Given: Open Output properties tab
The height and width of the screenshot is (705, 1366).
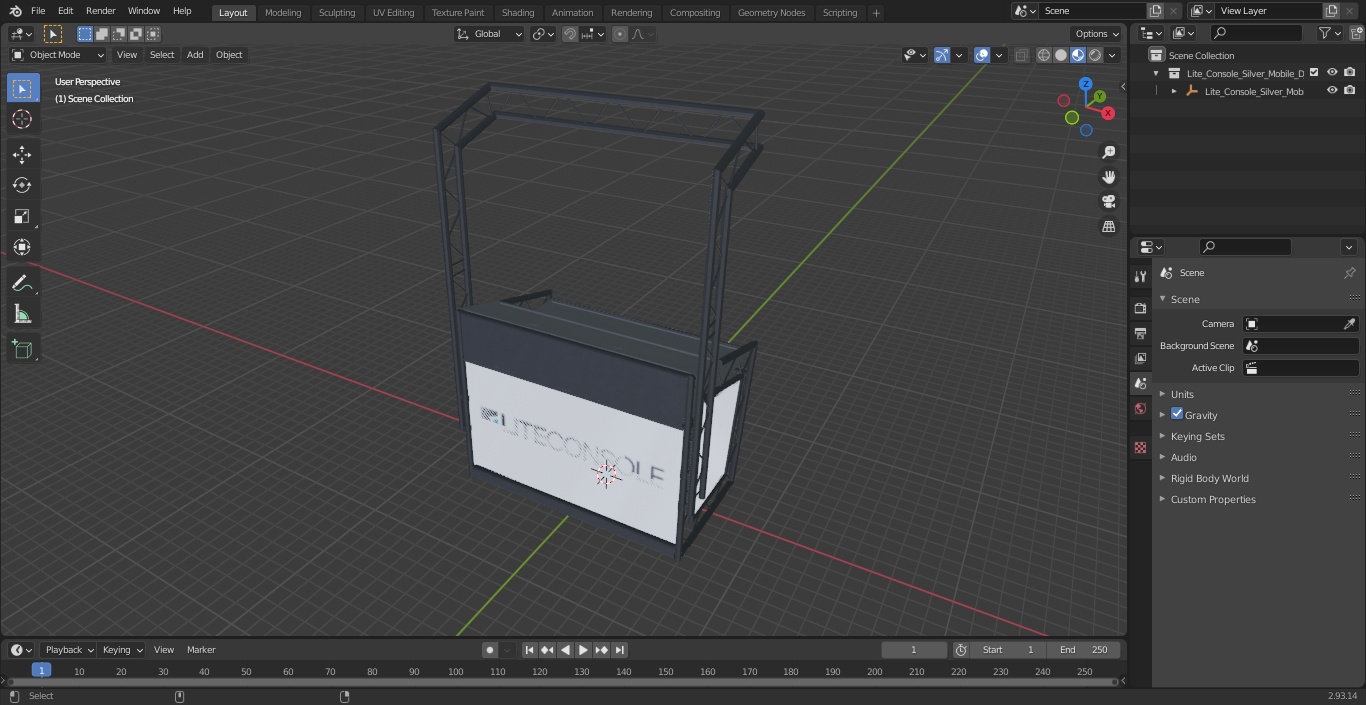Looking at the screenshot, I should pos(1140,333).
